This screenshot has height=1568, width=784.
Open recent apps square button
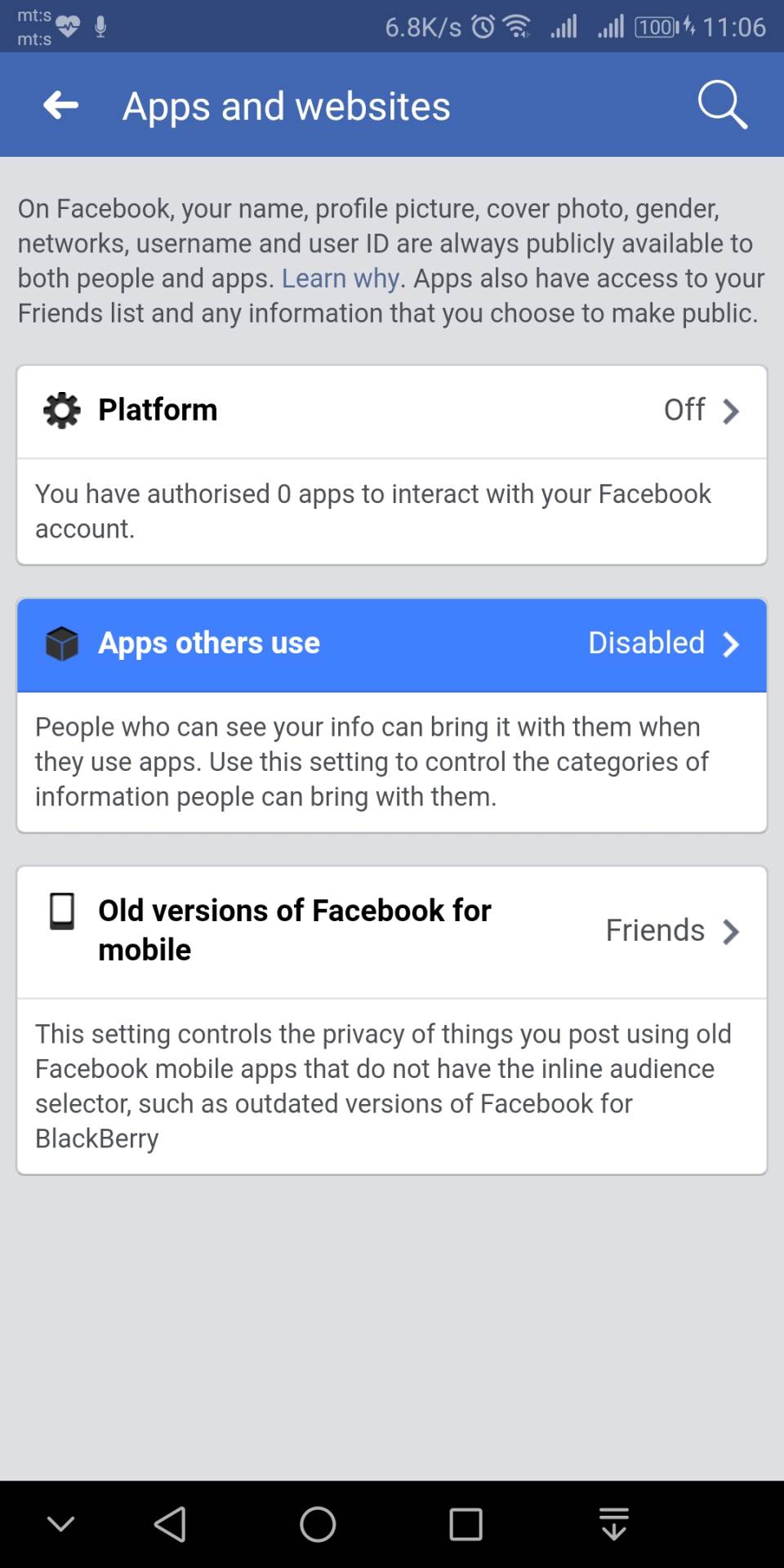tap(465, 1524)
